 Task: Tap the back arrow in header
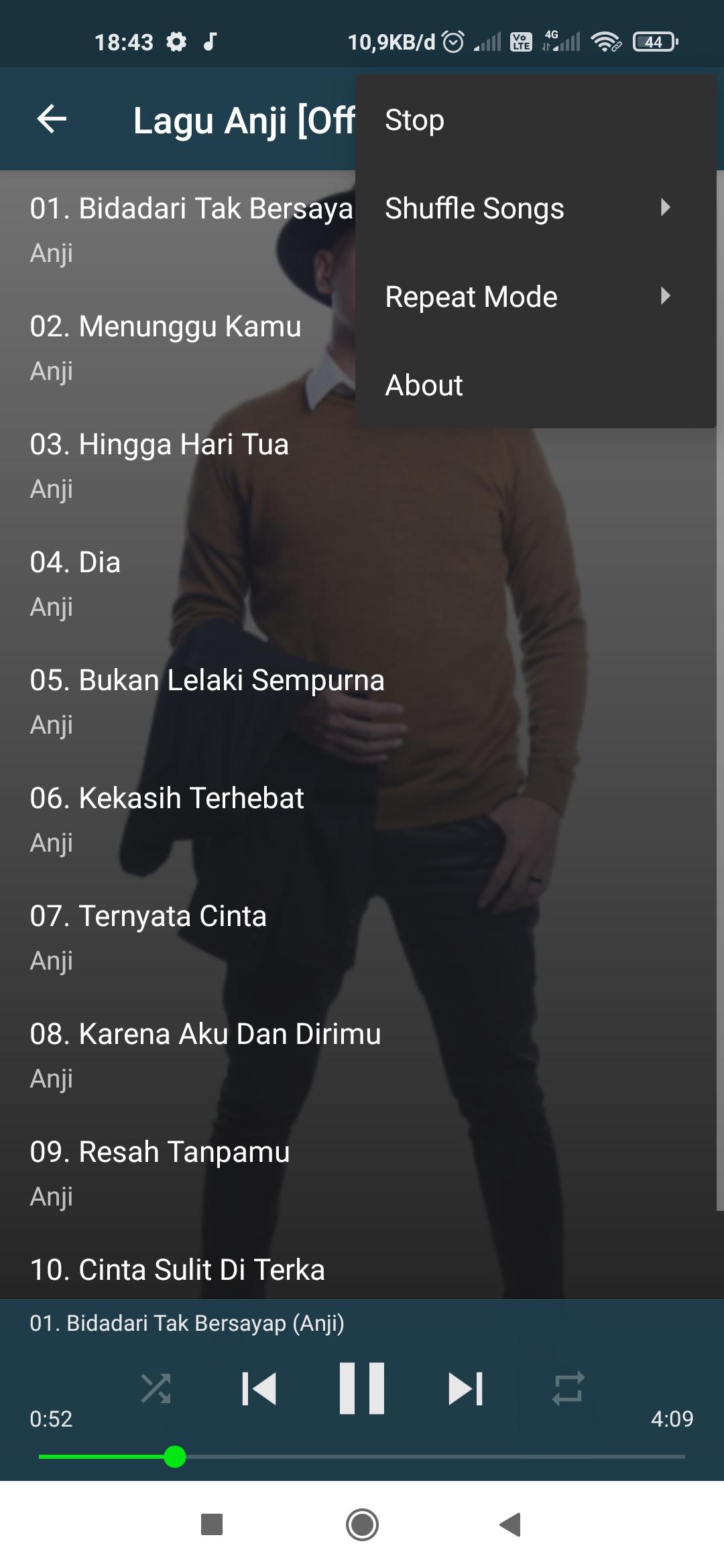coord(52,119)
